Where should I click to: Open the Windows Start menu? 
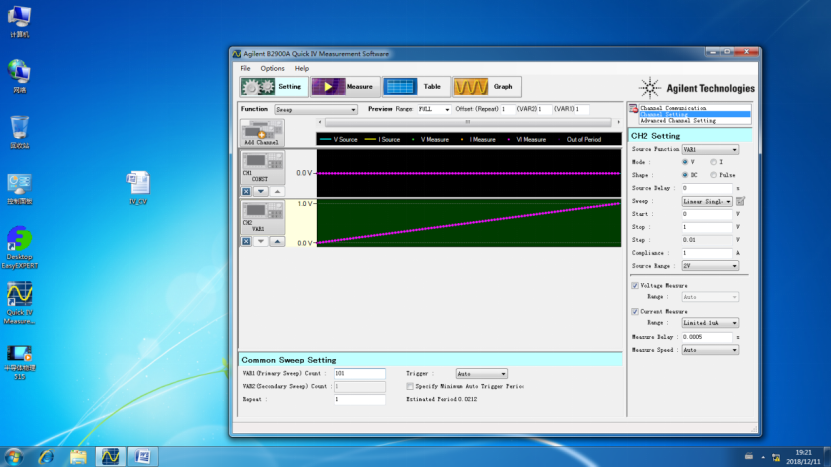[x=14, y=457]
